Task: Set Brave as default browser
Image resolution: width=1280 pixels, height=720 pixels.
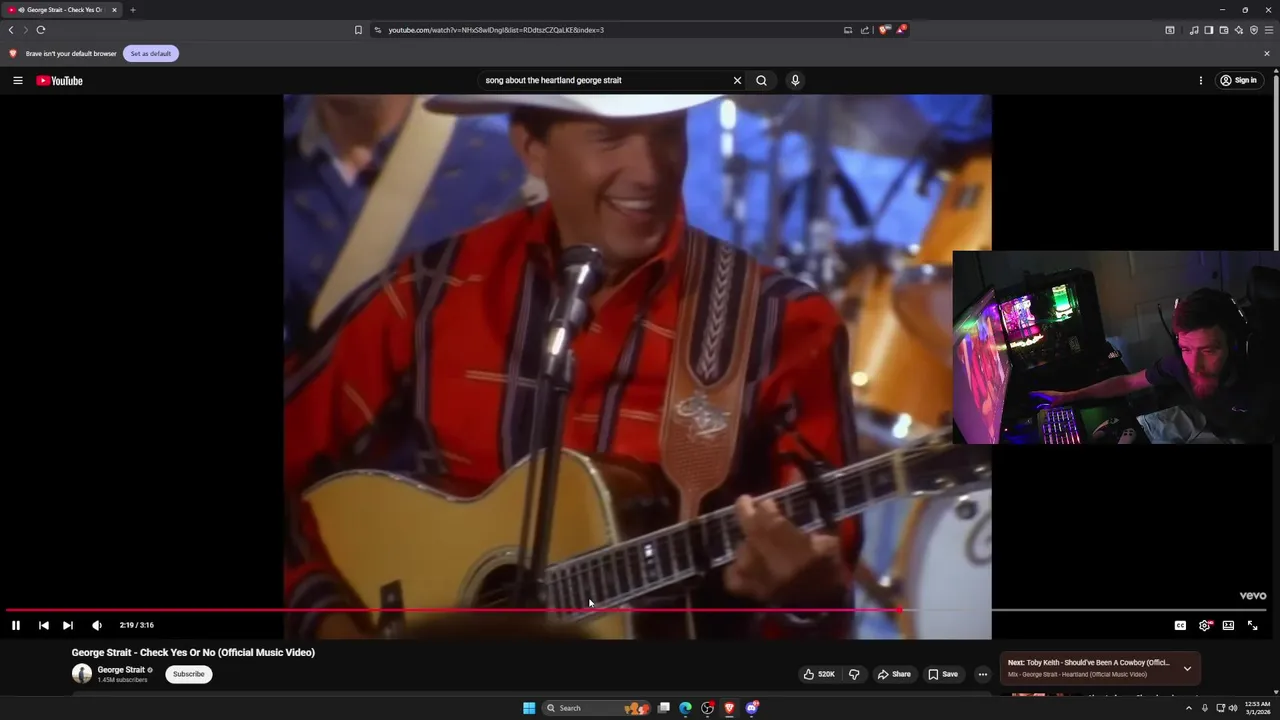Action: pos(151,53)
